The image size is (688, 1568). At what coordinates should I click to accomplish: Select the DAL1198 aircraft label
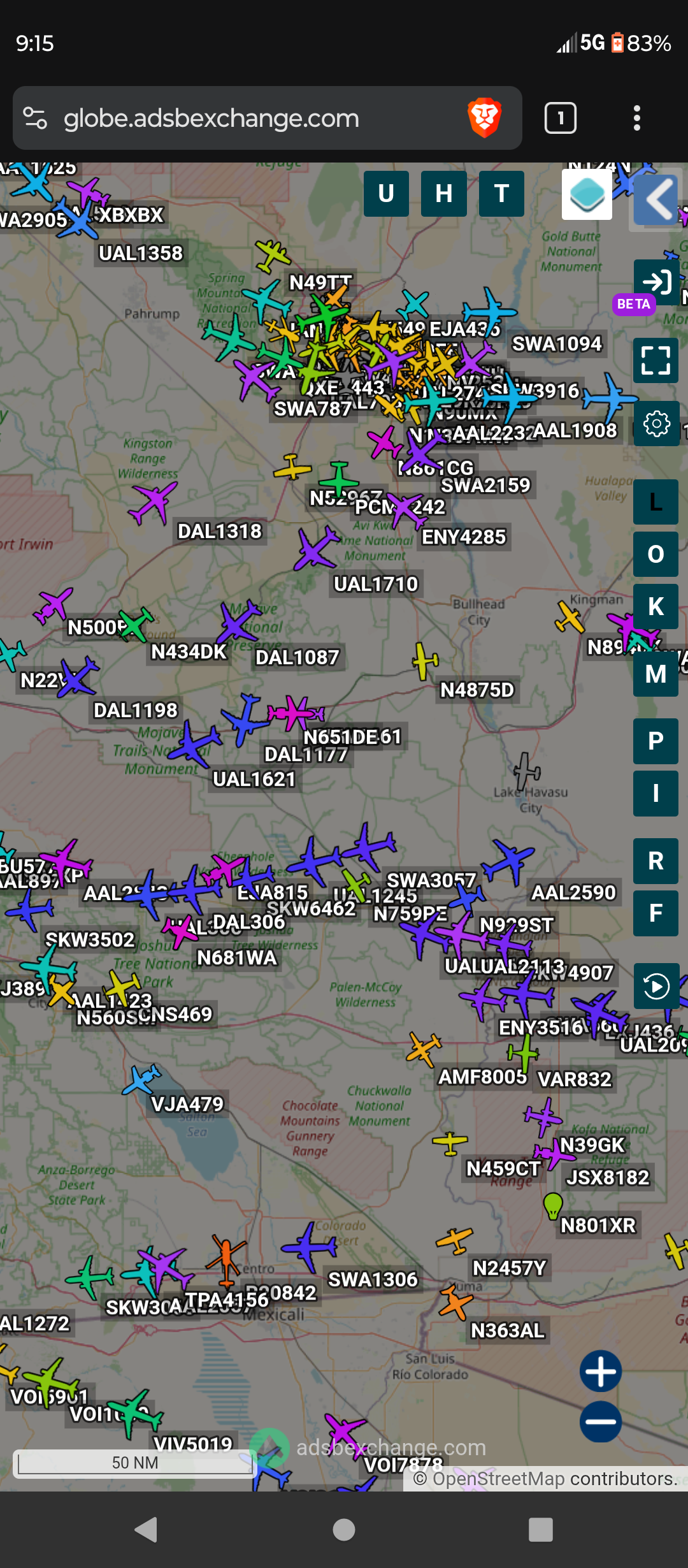136,710
